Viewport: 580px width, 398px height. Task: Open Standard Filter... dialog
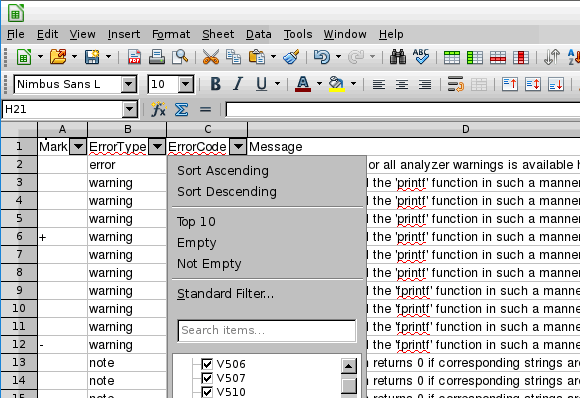tap(225, 294)
